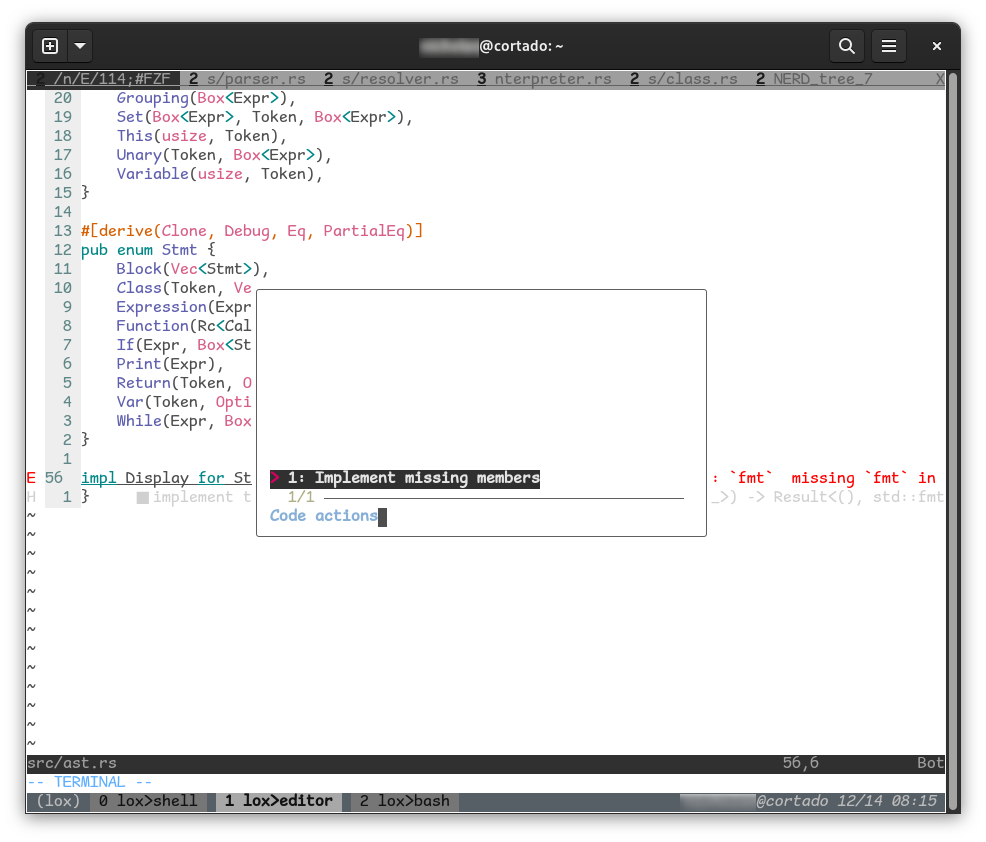The image size is (986, 842).
Task: Click the Grouping(Box<Expr>) variant line
Action: point(206,99)
